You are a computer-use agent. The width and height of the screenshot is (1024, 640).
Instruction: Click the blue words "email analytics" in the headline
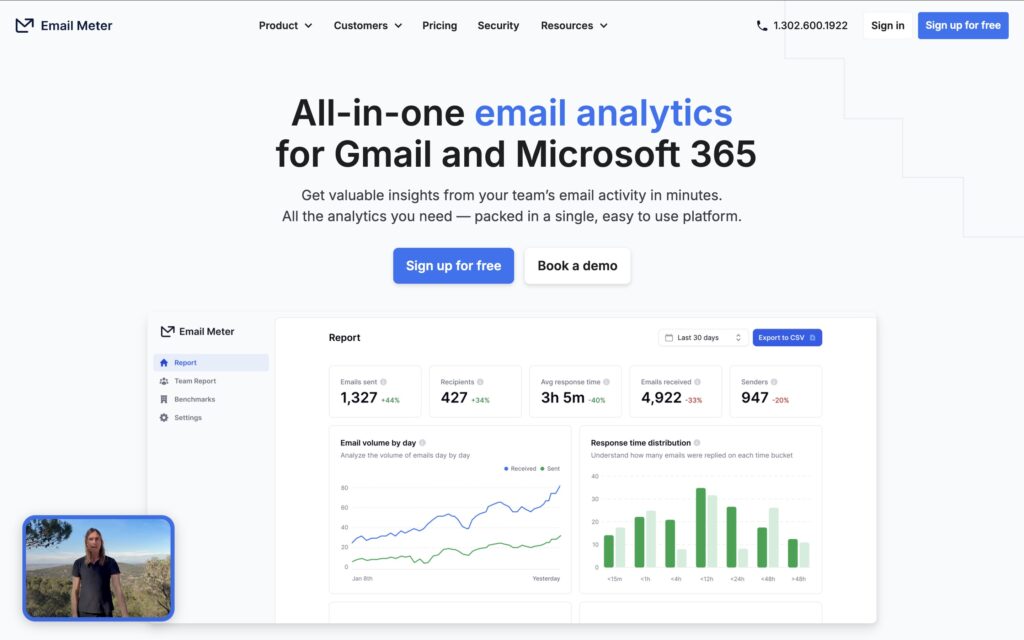click(x=603, y=113)
